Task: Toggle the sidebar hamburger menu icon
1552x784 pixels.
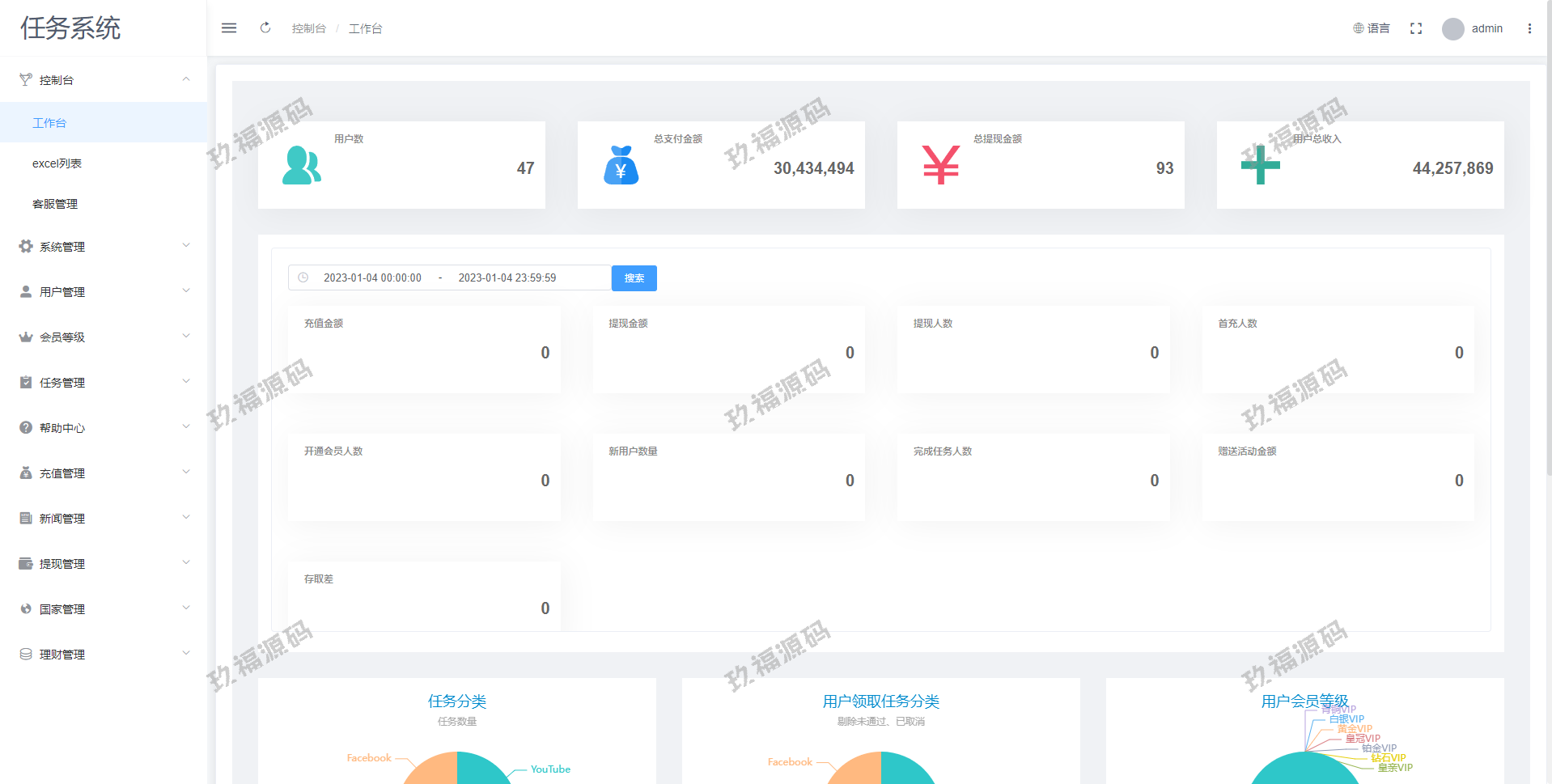Action: pyautogui.click(x=229, y=28)
